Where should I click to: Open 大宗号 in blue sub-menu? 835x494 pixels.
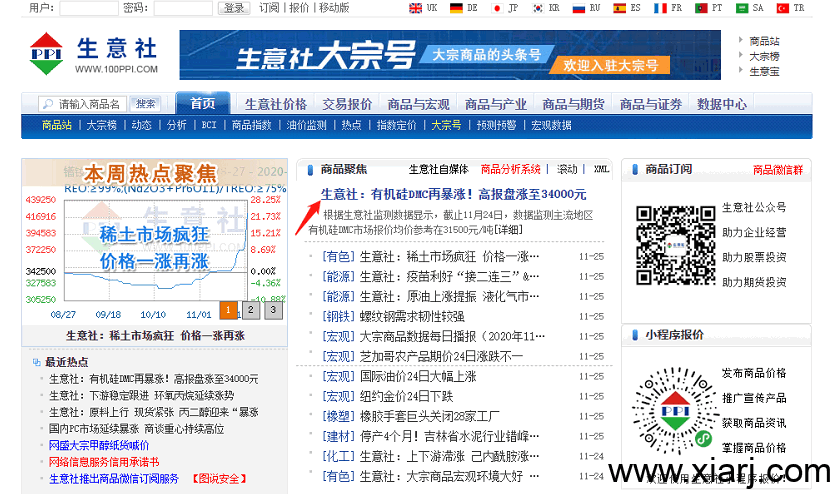coord(446,125)
